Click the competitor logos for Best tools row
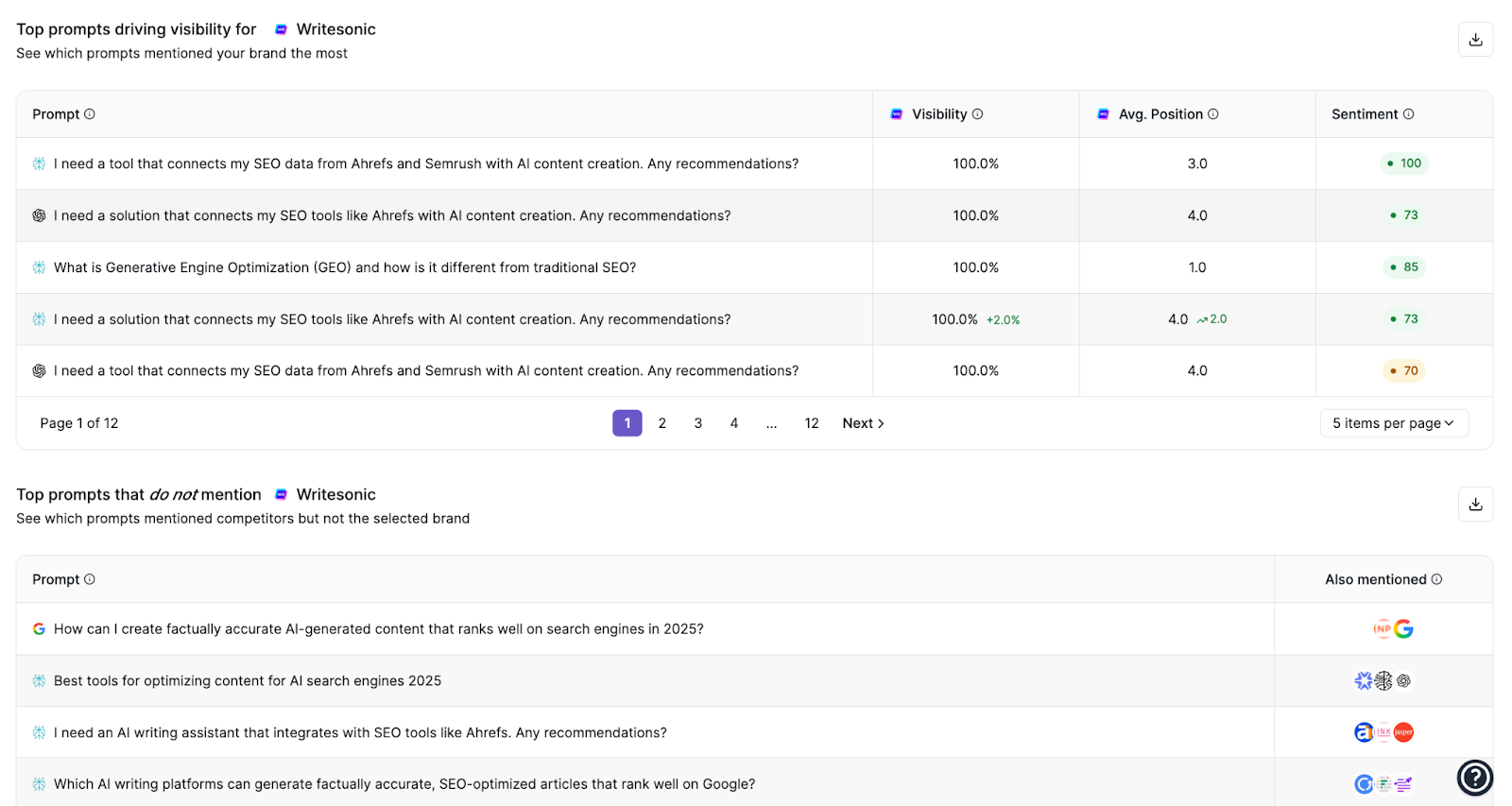Viewport: 1512px width, 806px height. click(x=1383, y=680)
